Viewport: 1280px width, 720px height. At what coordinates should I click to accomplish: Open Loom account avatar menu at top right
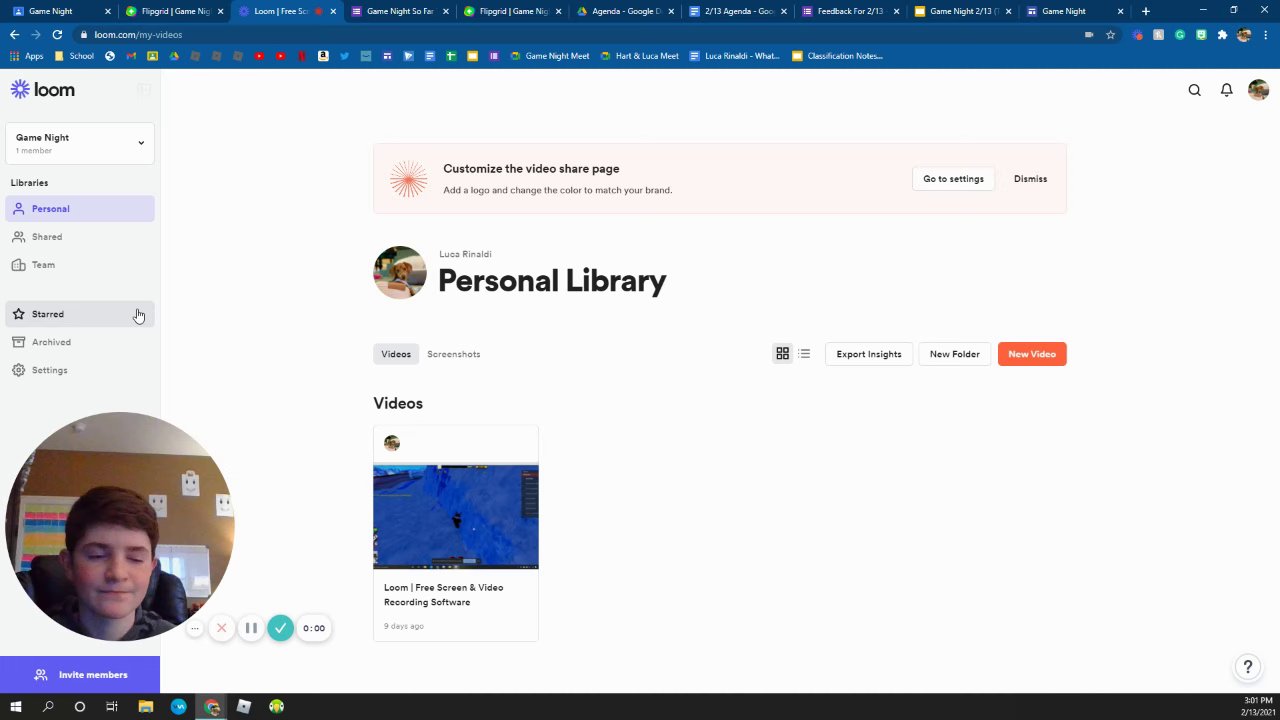point(1258,90)
